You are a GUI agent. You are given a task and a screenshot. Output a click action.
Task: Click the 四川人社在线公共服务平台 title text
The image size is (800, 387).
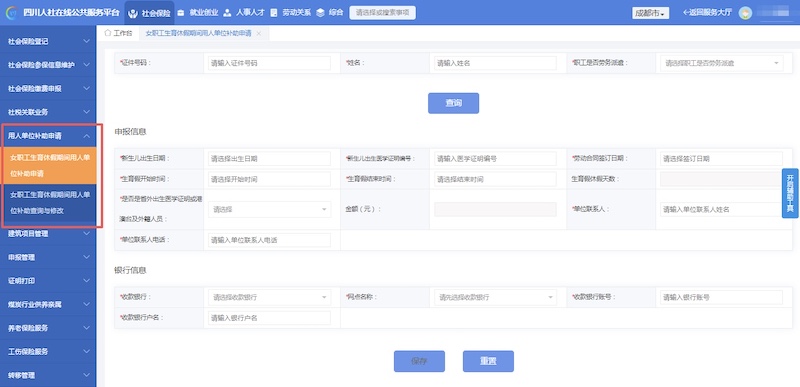71,13
